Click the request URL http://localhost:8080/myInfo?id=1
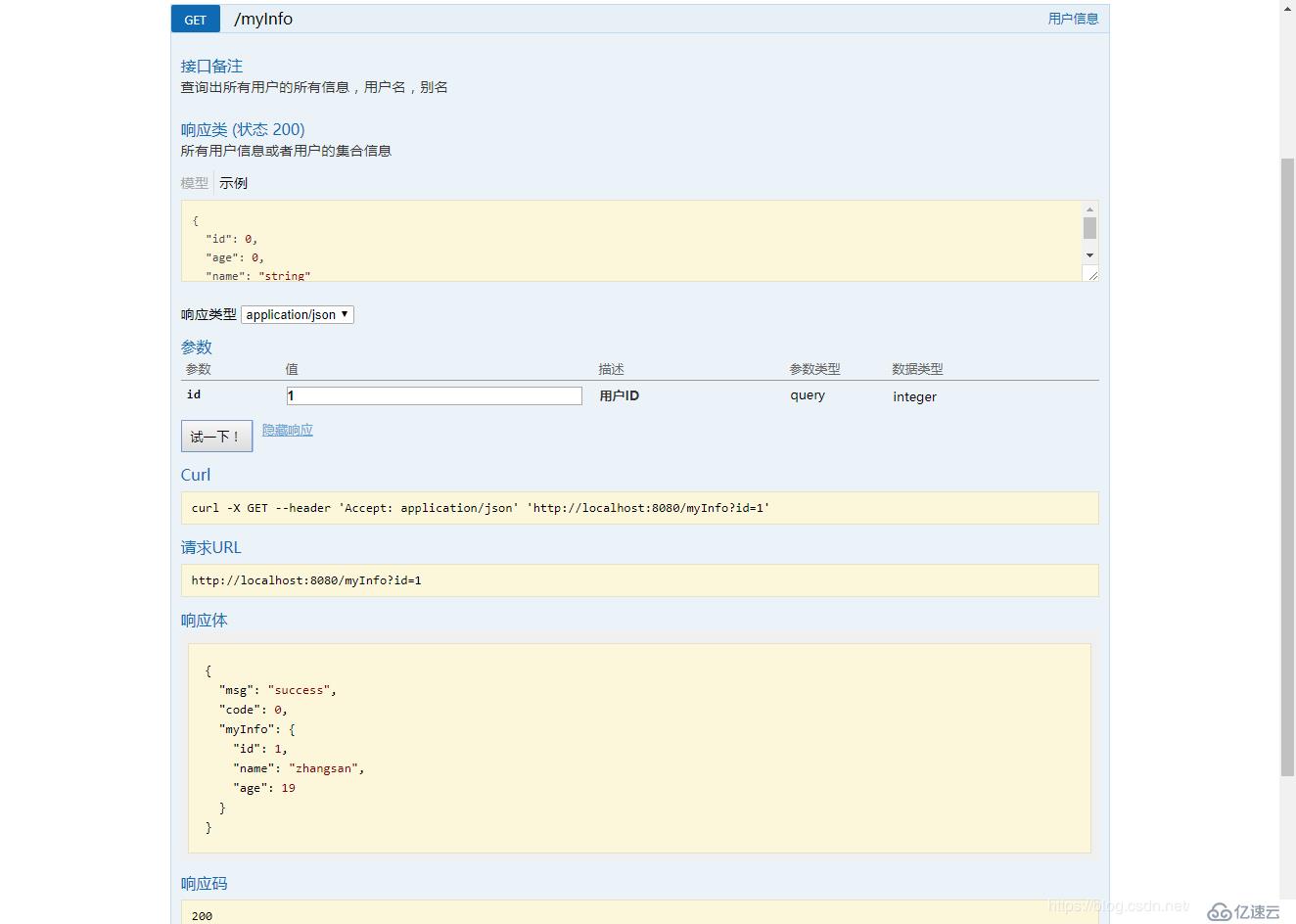 point(306,580)
